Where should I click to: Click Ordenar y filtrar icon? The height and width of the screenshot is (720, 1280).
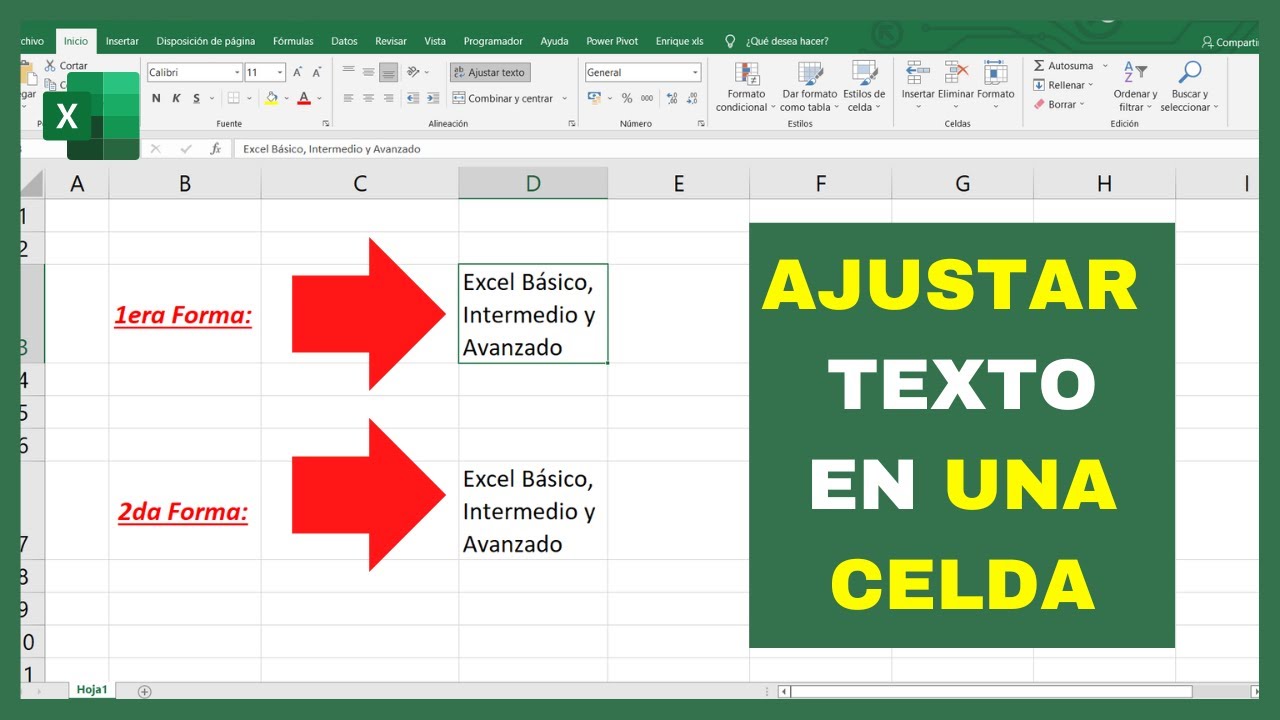[1135, 73]
